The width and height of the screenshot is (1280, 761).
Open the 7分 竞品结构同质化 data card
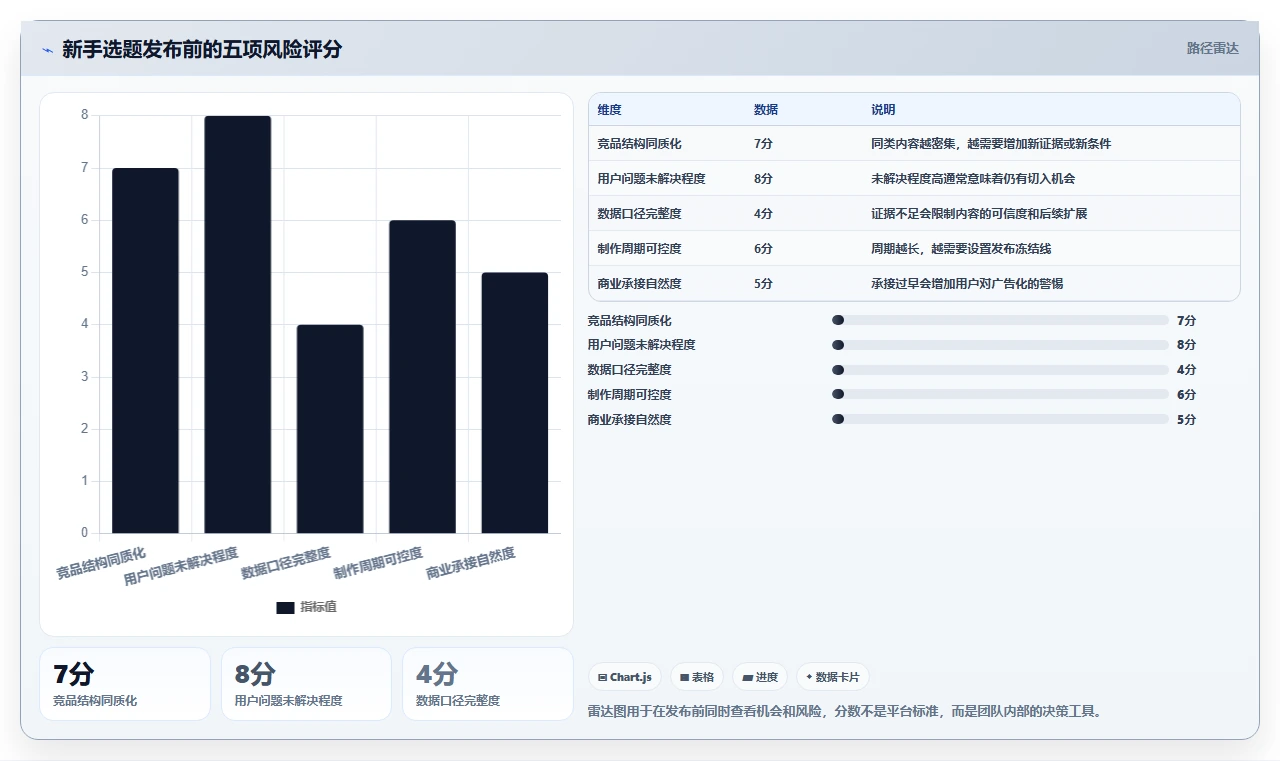[125, 684]
